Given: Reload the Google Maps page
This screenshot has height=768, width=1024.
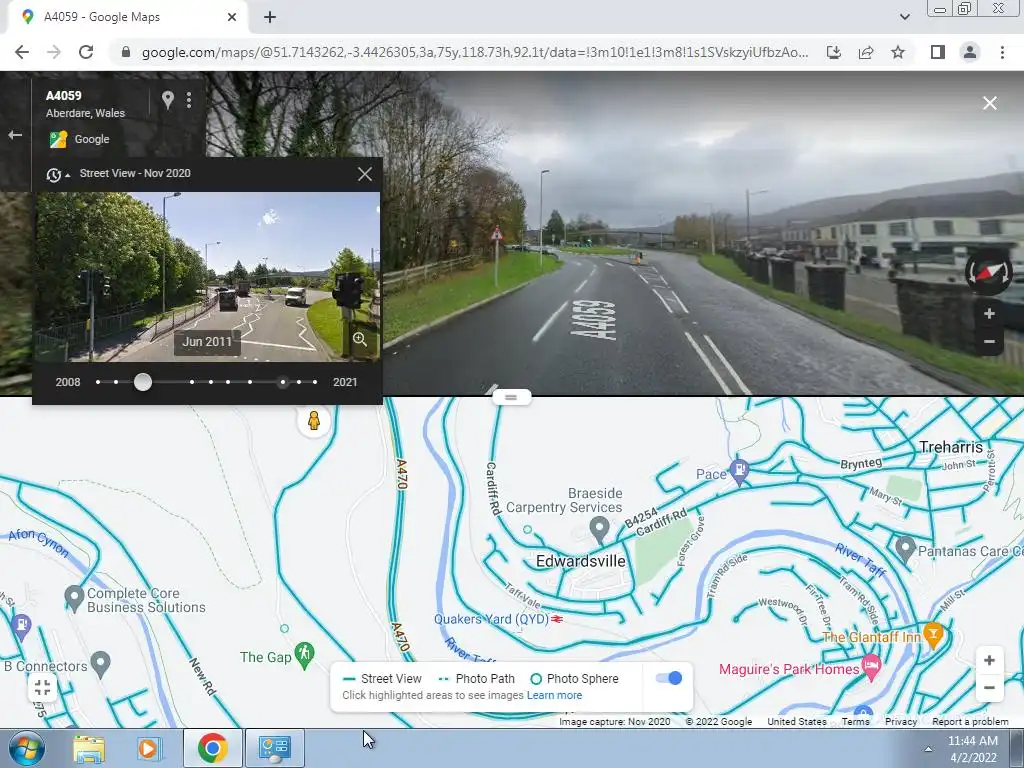Looking at the screenshot, I should point(86,52).
